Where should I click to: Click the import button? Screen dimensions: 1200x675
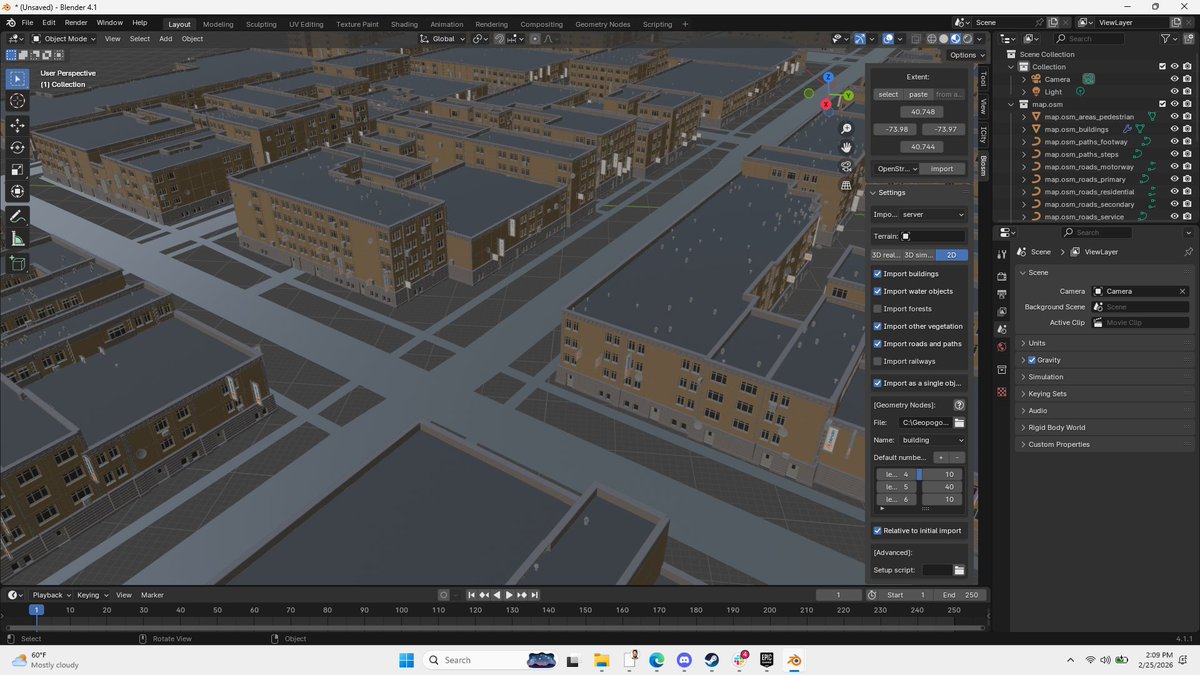tap(942, 169)
